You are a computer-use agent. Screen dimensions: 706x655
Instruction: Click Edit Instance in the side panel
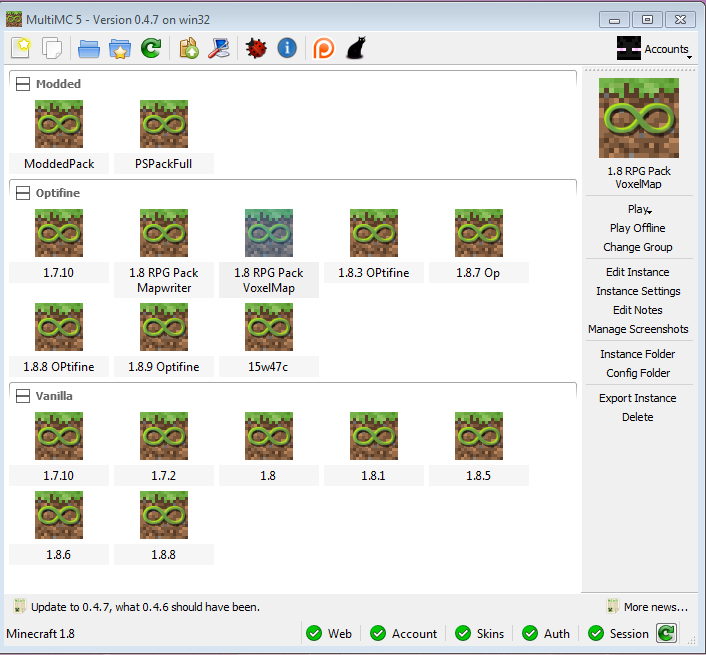(x=637, y=272)
